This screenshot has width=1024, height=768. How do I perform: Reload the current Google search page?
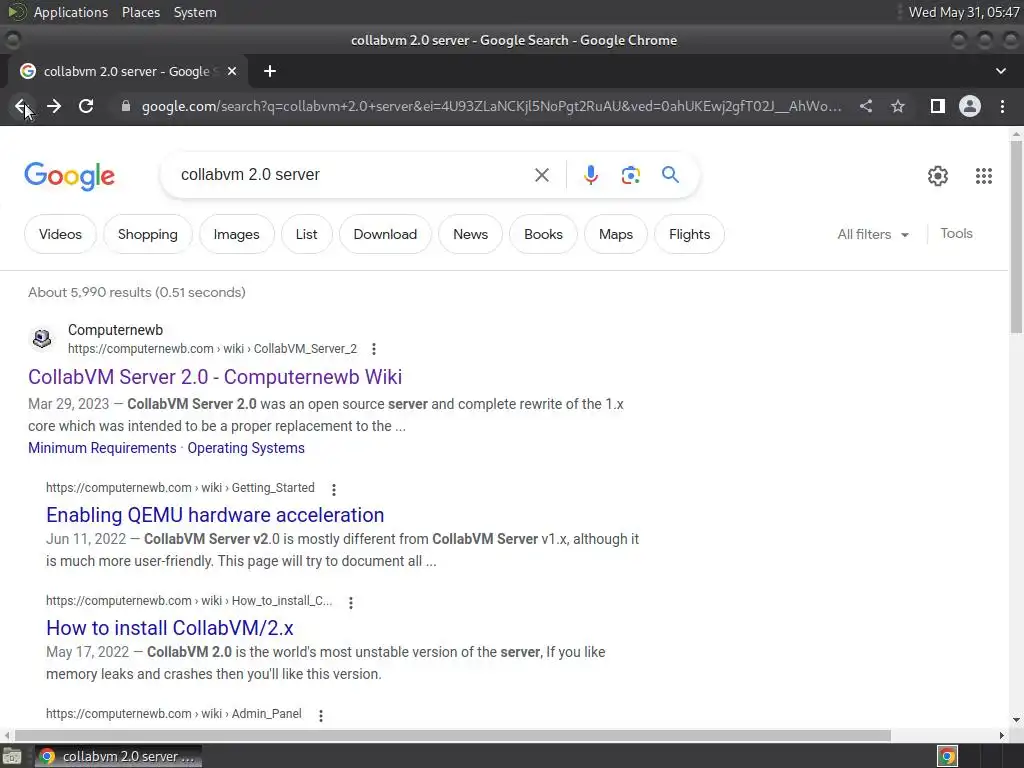point(86,106)
